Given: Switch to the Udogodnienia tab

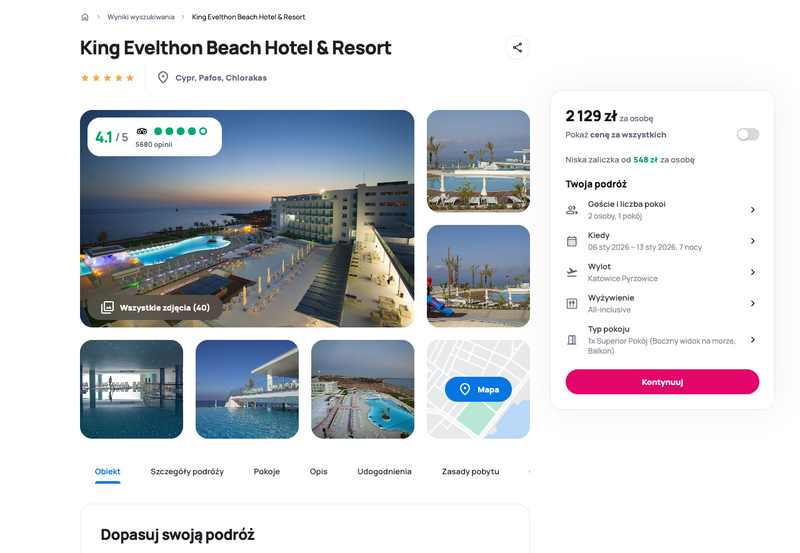Looking at the screenshot, I should [384, 471].
